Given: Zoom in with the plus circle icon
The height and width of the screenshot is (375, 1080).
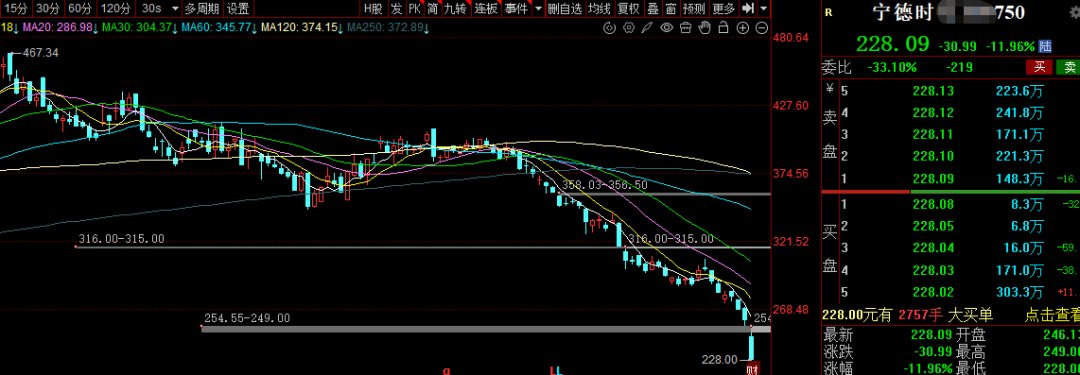Looking at the screenshot, I should (742, 28).
